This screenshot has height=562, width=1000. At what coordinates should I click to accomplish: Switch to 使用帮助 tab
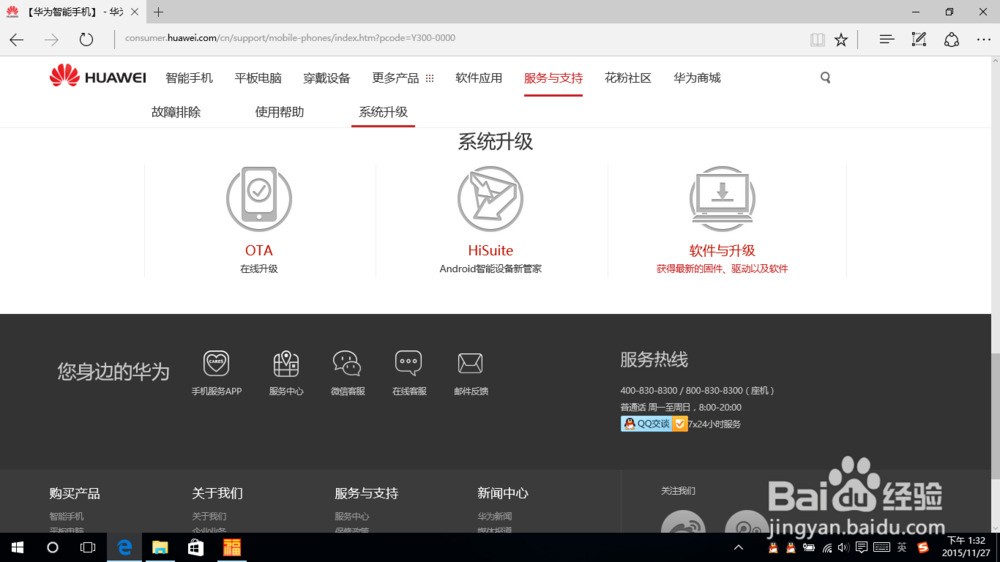point(279,112)
